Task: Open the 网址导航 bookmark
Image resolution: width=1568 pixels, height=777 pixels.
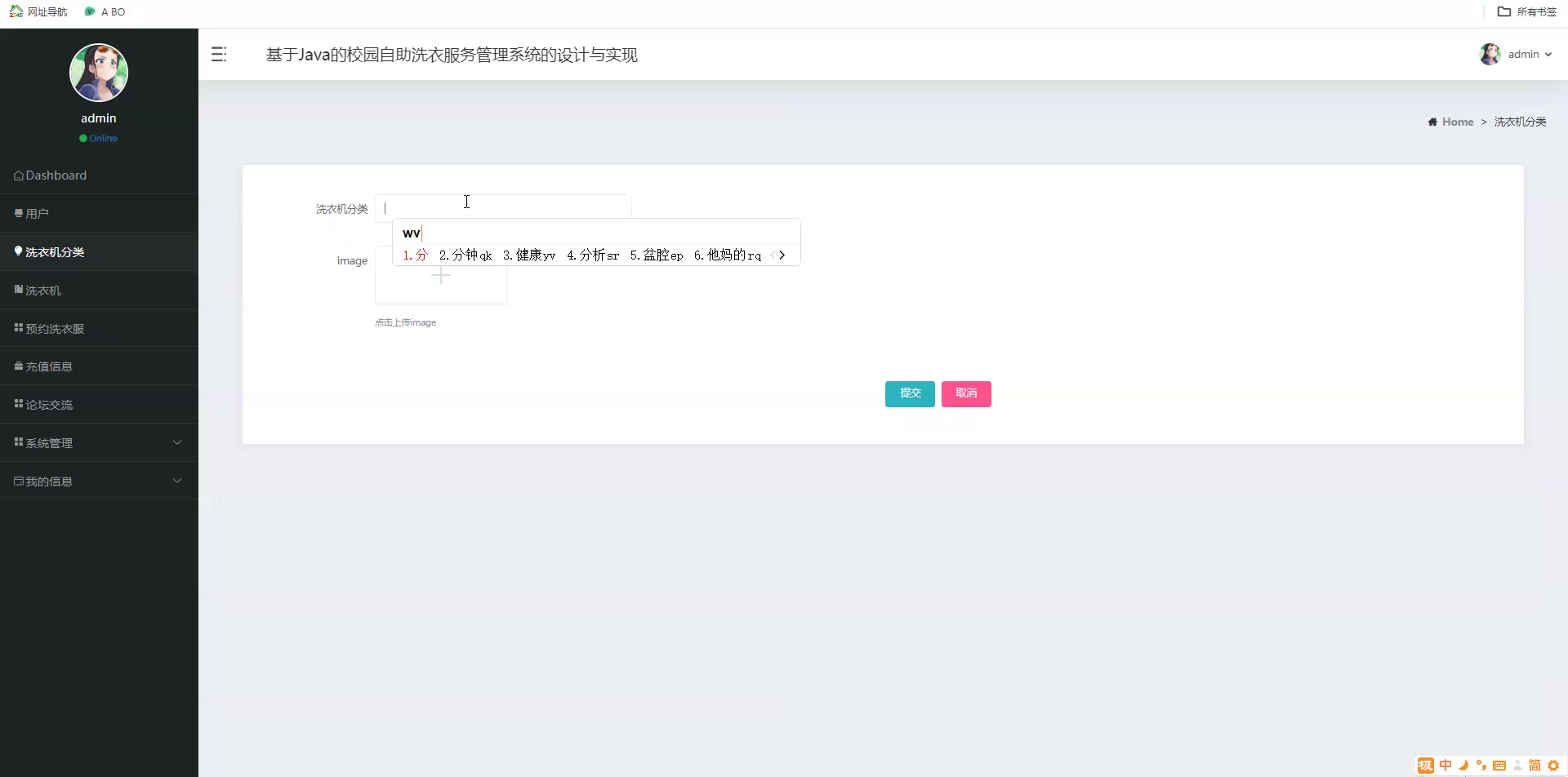Action: (x=38, y=11)
